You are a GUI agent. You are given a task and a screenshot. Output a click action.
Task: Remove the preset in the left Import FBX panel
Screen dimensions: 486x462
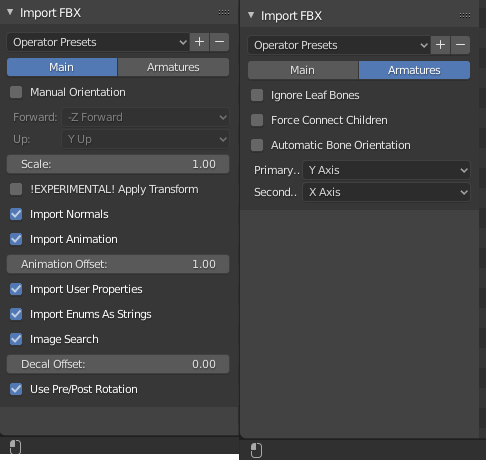point(219,42)
